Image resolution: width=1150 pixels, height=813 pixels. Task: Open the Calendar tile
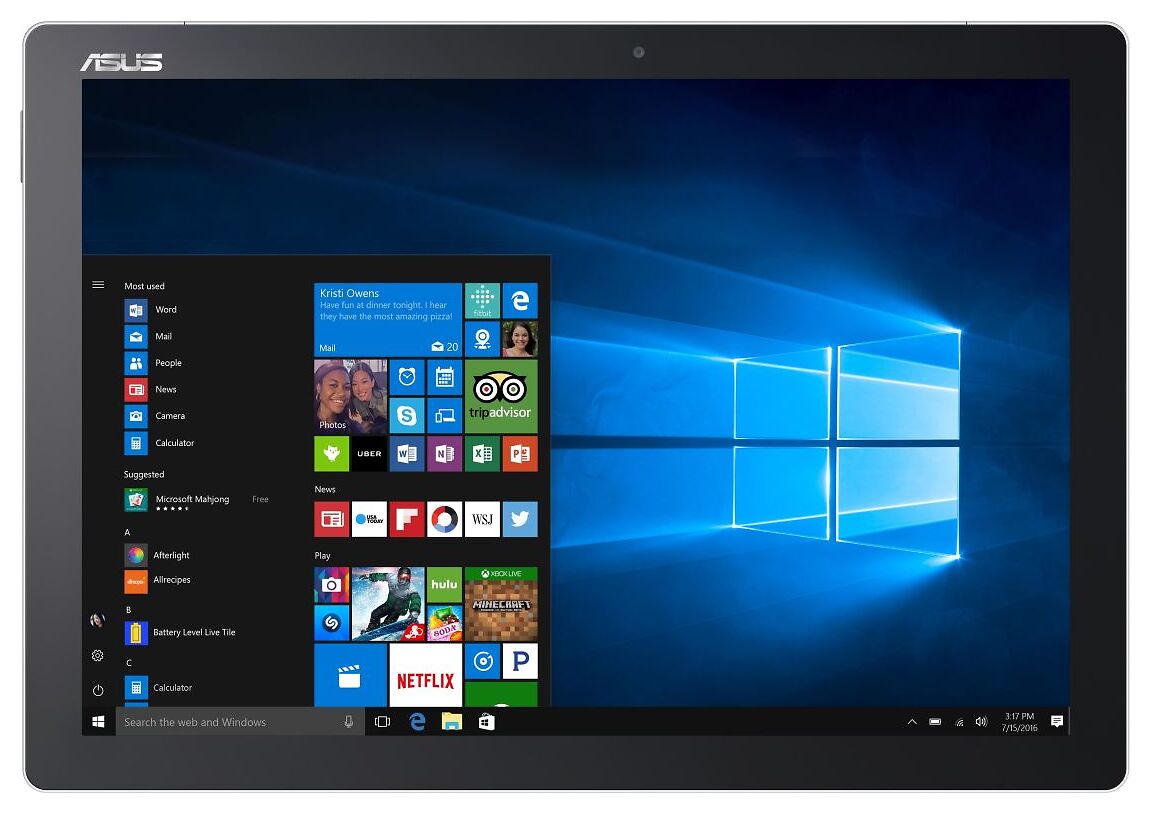[x=444, y=377]
